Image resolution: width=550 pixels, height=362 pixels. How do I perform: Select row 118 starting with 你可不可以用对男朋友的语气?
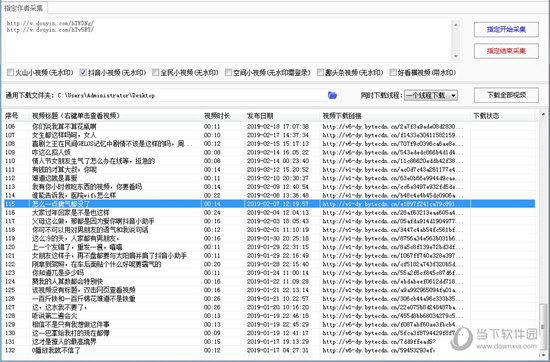269,229
